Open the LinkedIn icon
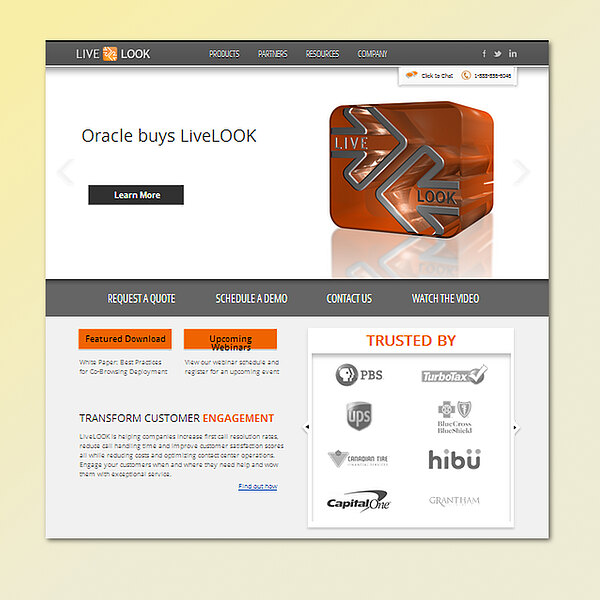This screenshot has height=600, width=600. [x=513, y=54]
